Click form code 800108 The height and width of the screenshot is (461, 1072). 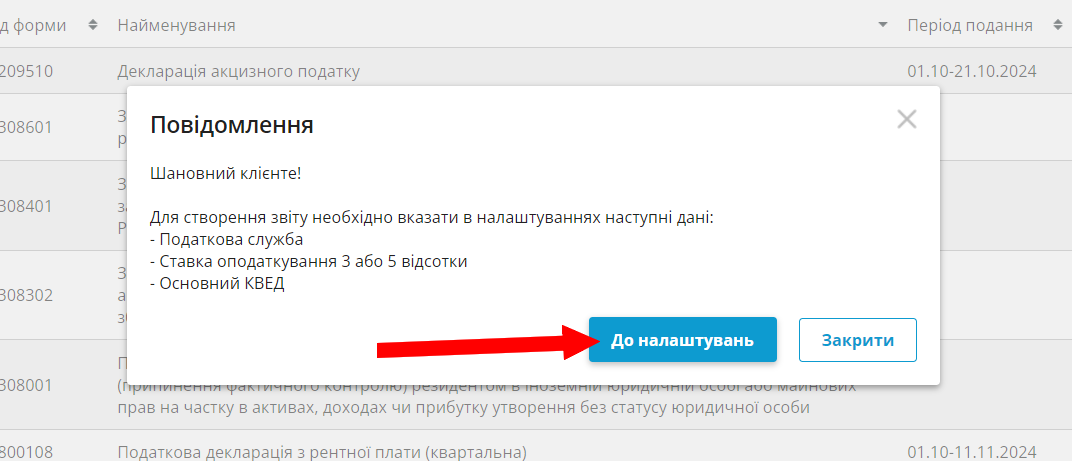point(26,452)
